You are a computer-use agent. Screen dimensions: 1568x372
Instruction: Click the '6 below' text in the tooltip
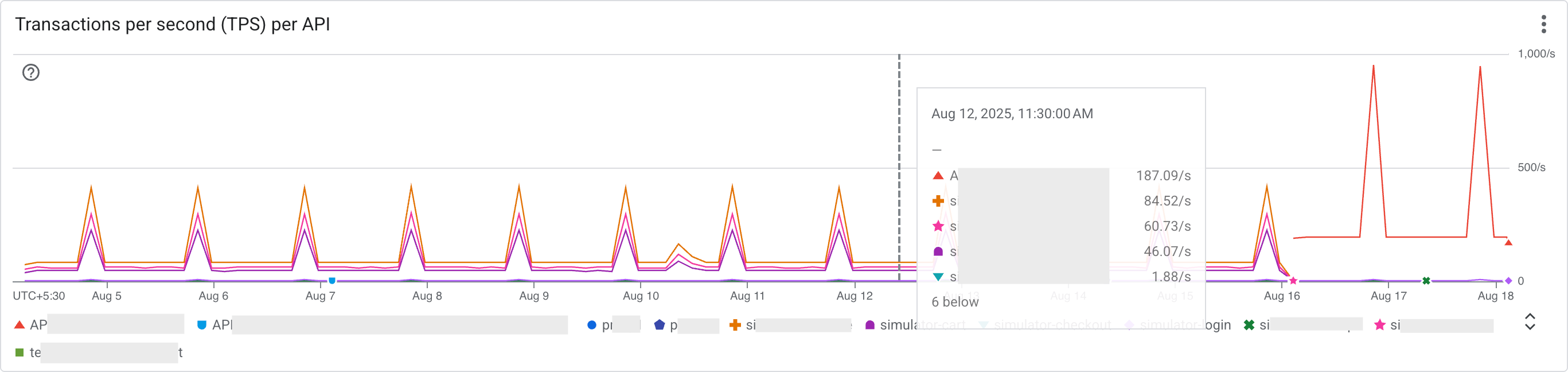pyautogui.click(x=954, y=302)
